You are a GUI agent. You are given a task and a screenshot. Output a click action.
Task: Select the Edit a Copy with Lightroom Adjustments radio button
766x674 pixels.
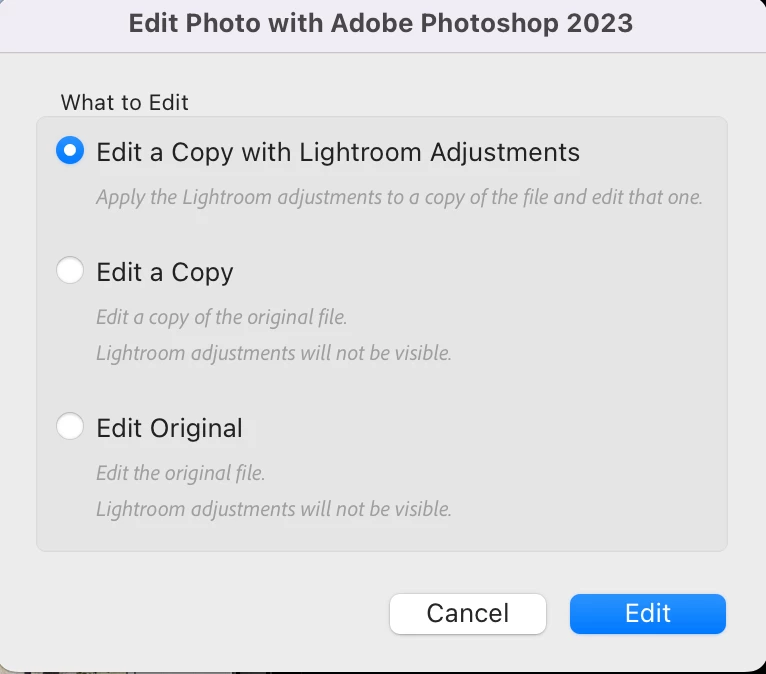[x=70, y=152]
